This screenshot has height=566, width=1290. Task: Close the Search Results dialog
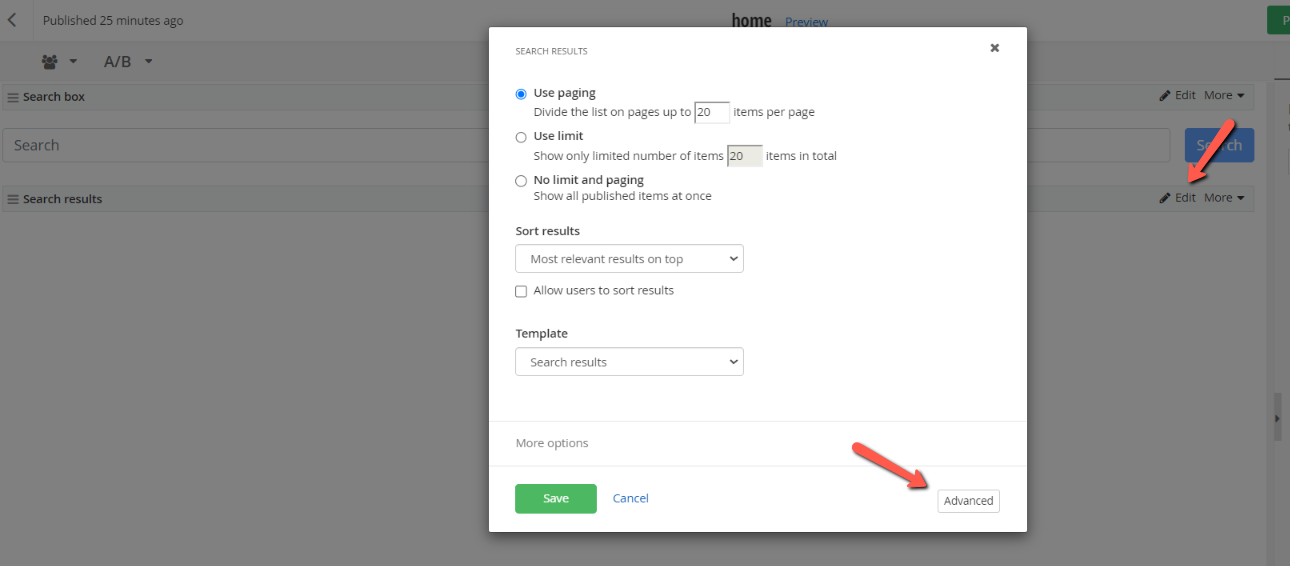994,48
